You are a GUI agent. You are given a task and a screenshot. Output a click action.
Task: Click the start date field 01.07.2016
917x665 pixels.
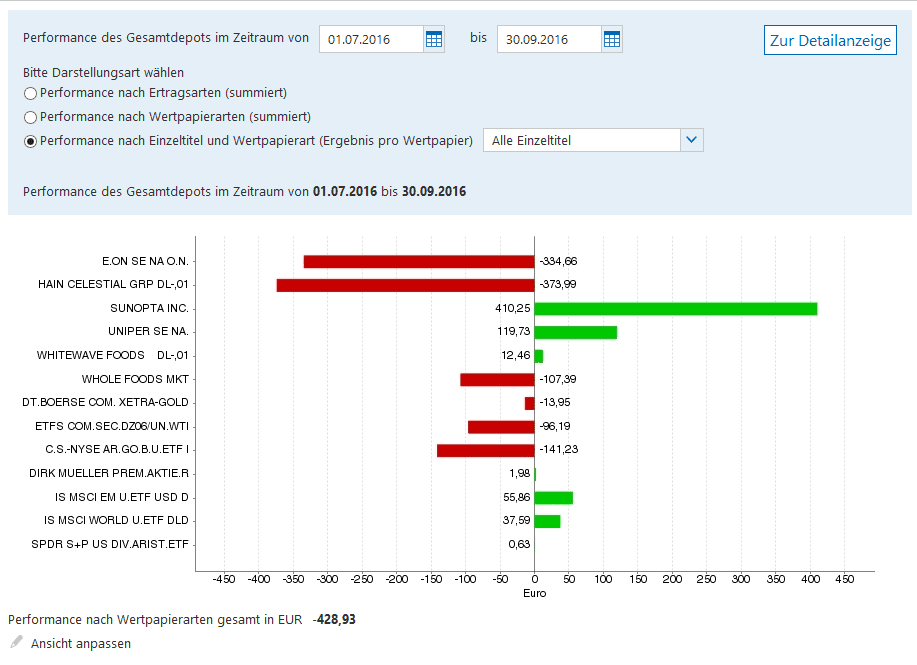coord(371,39)
